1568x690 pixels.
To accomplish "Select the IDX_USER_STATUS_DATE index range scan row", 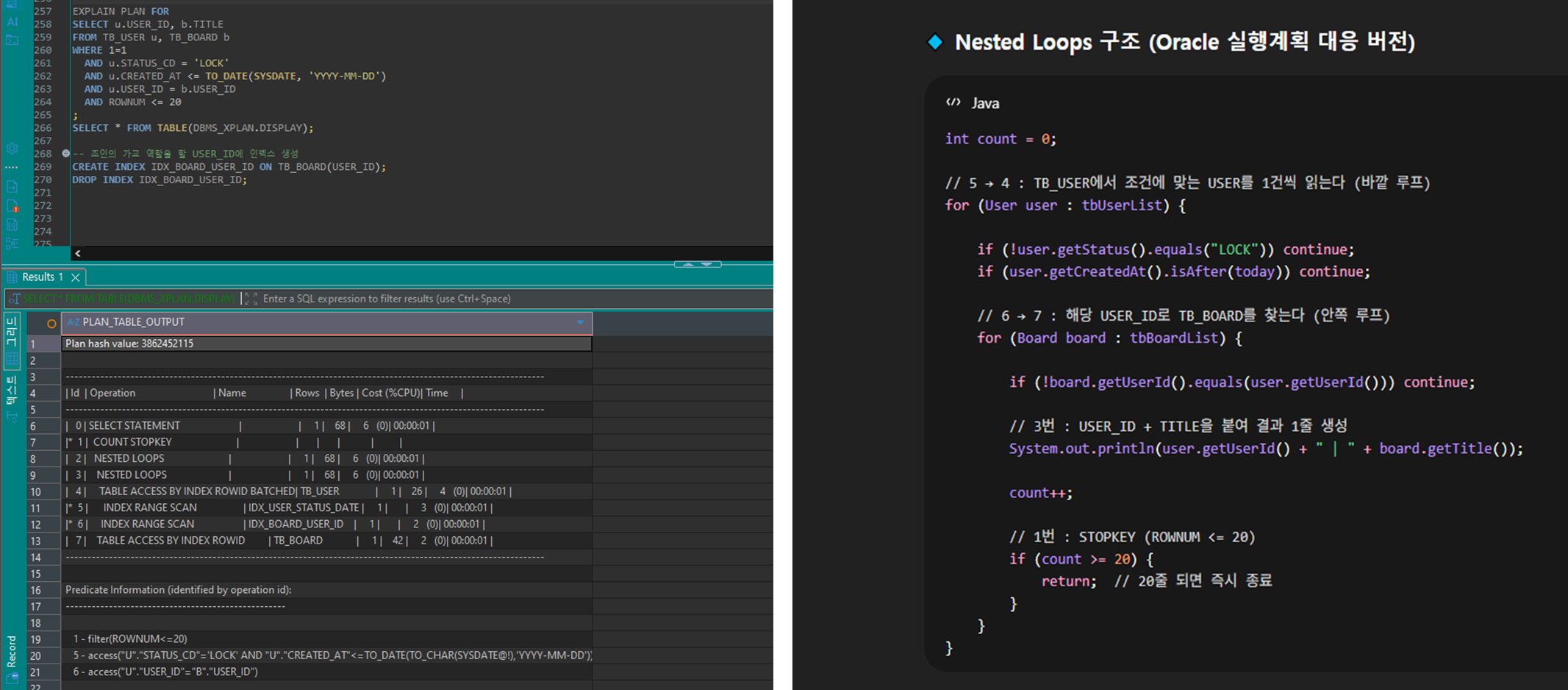I will click(326, 508).
